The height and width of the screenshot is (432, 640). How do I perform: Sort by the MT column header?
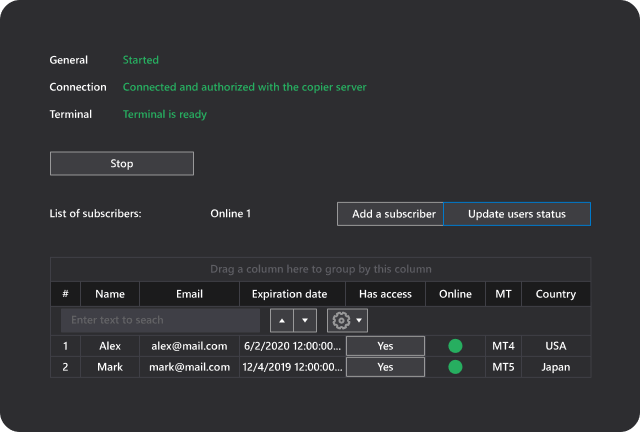503,294
